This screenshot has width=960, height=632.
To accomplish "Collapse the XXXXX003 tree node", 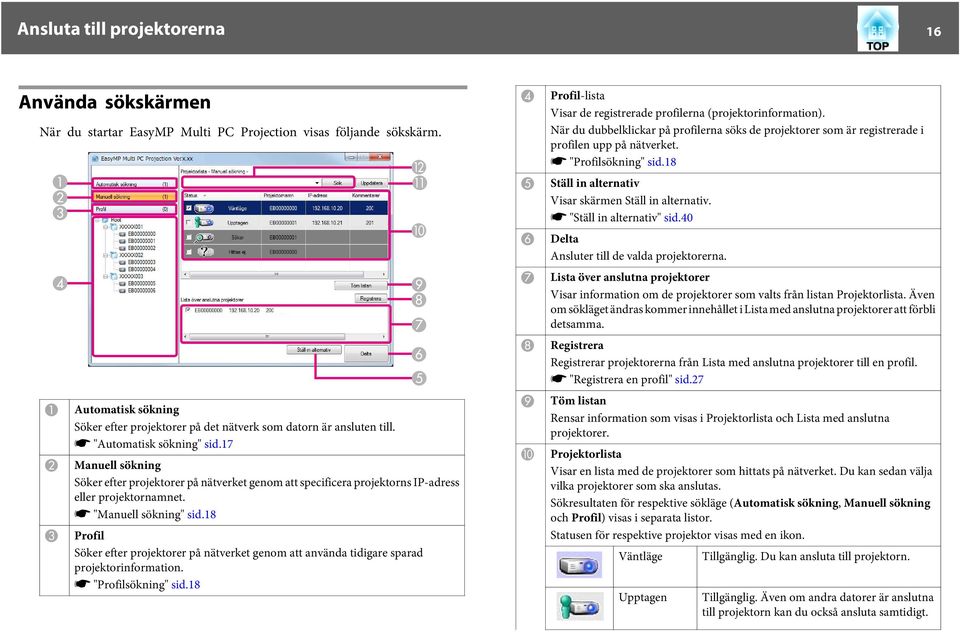I will pyautogui.click(x=106, y=276).
